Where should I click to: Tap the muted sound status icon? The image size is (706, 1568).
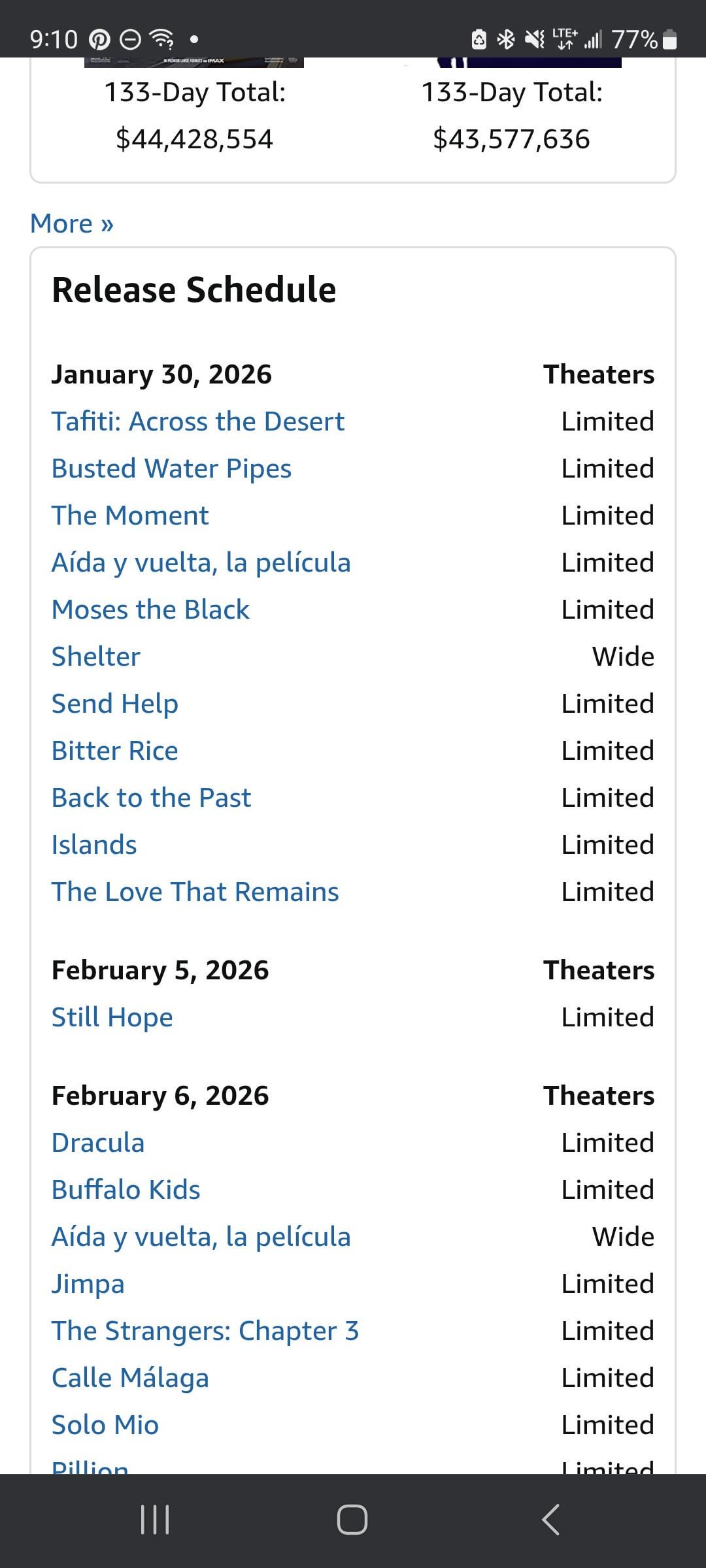[535, 40]
